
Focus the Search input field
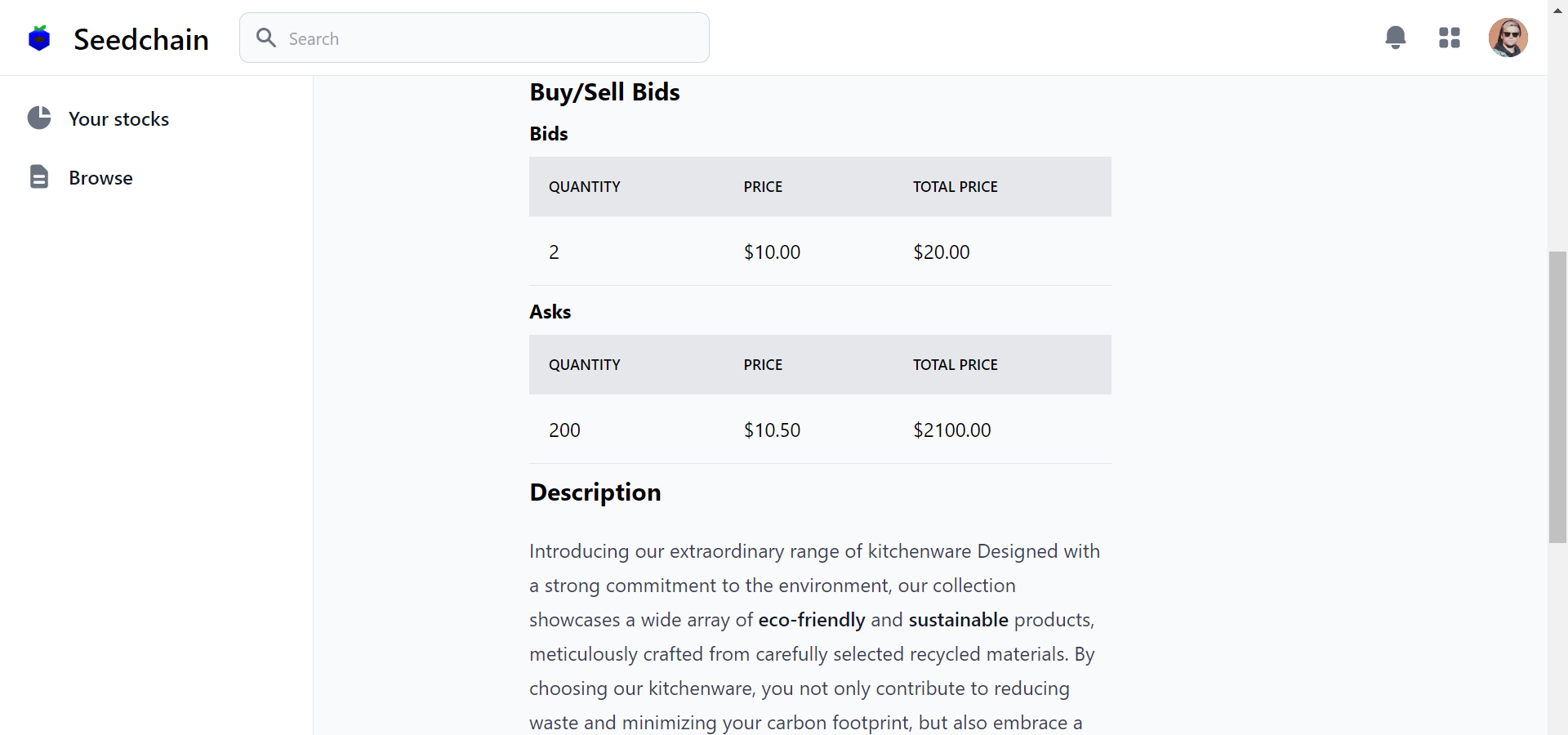point(490,38)
